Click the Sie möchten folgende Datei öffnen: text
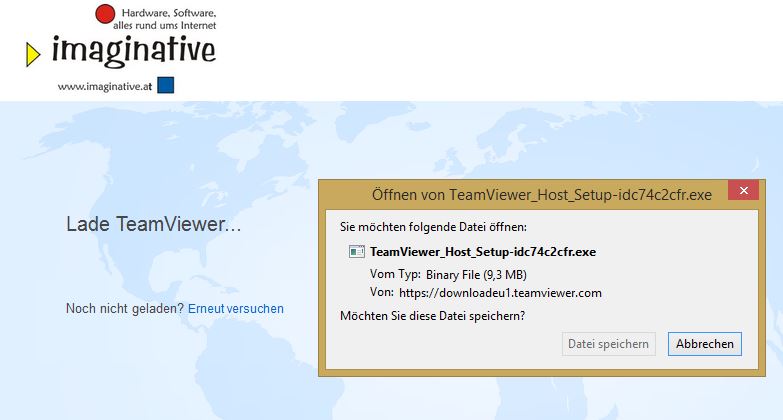 [x=433, y=227]
